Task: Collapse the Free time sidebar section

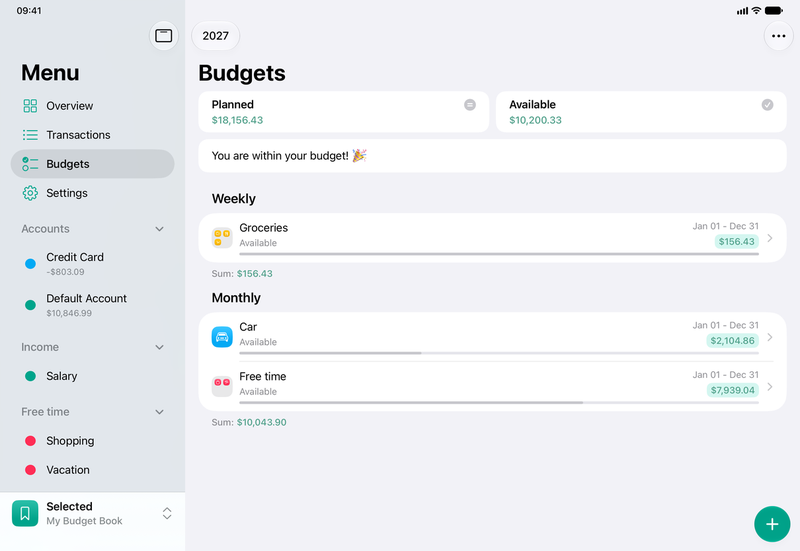Action: pyautogui.click(x=159, y=412)
